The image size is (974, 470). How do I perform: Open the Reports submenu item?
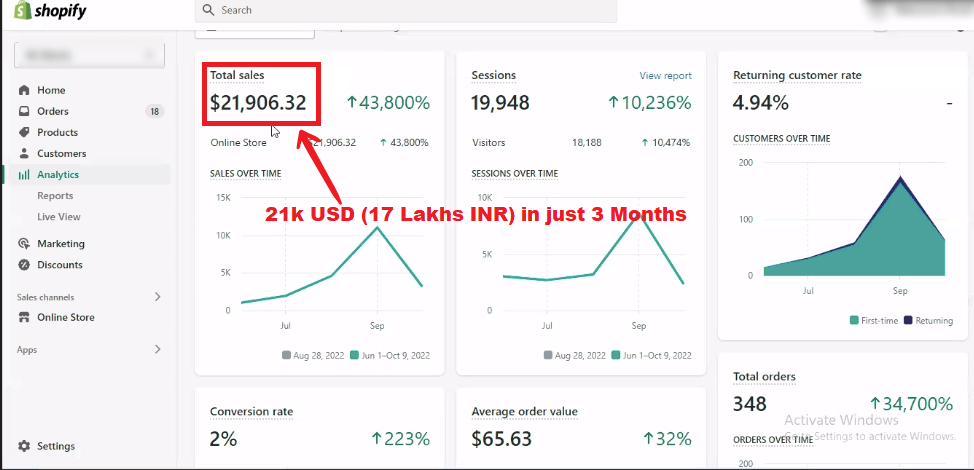pos(55,196)
